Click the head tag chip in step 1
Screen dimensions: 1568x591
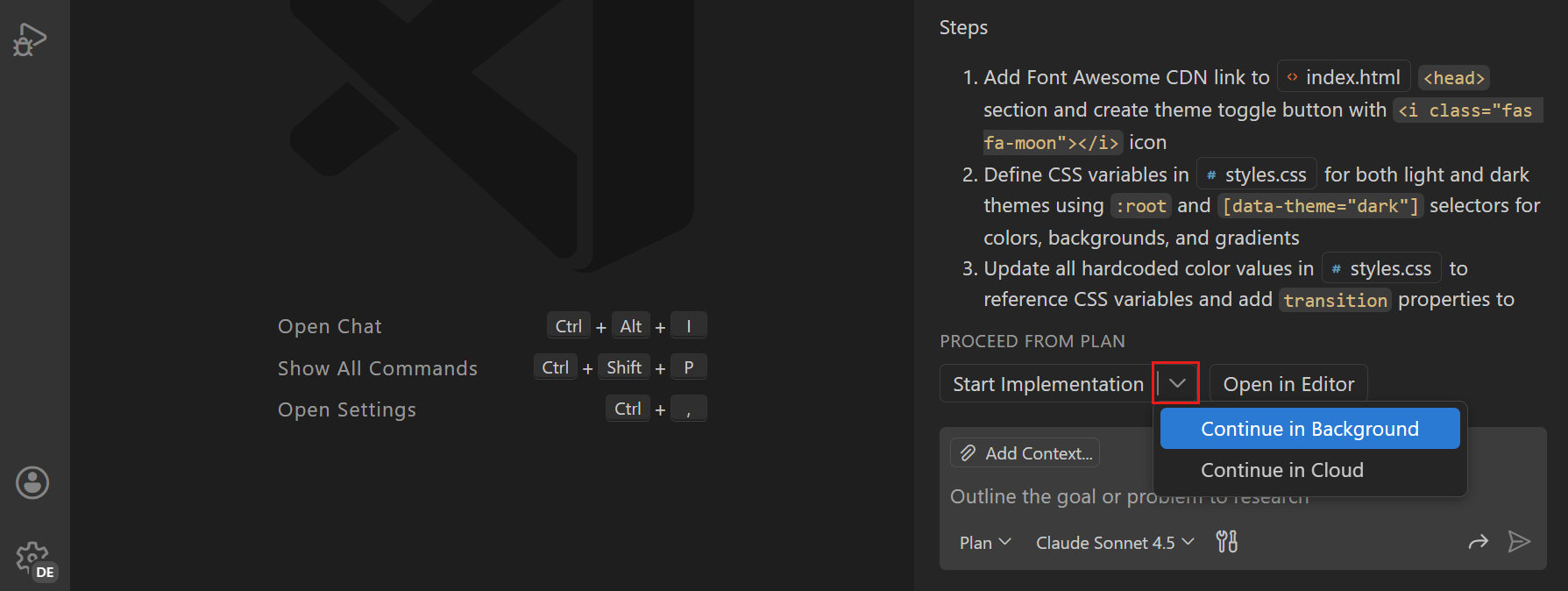[1453, 77]
